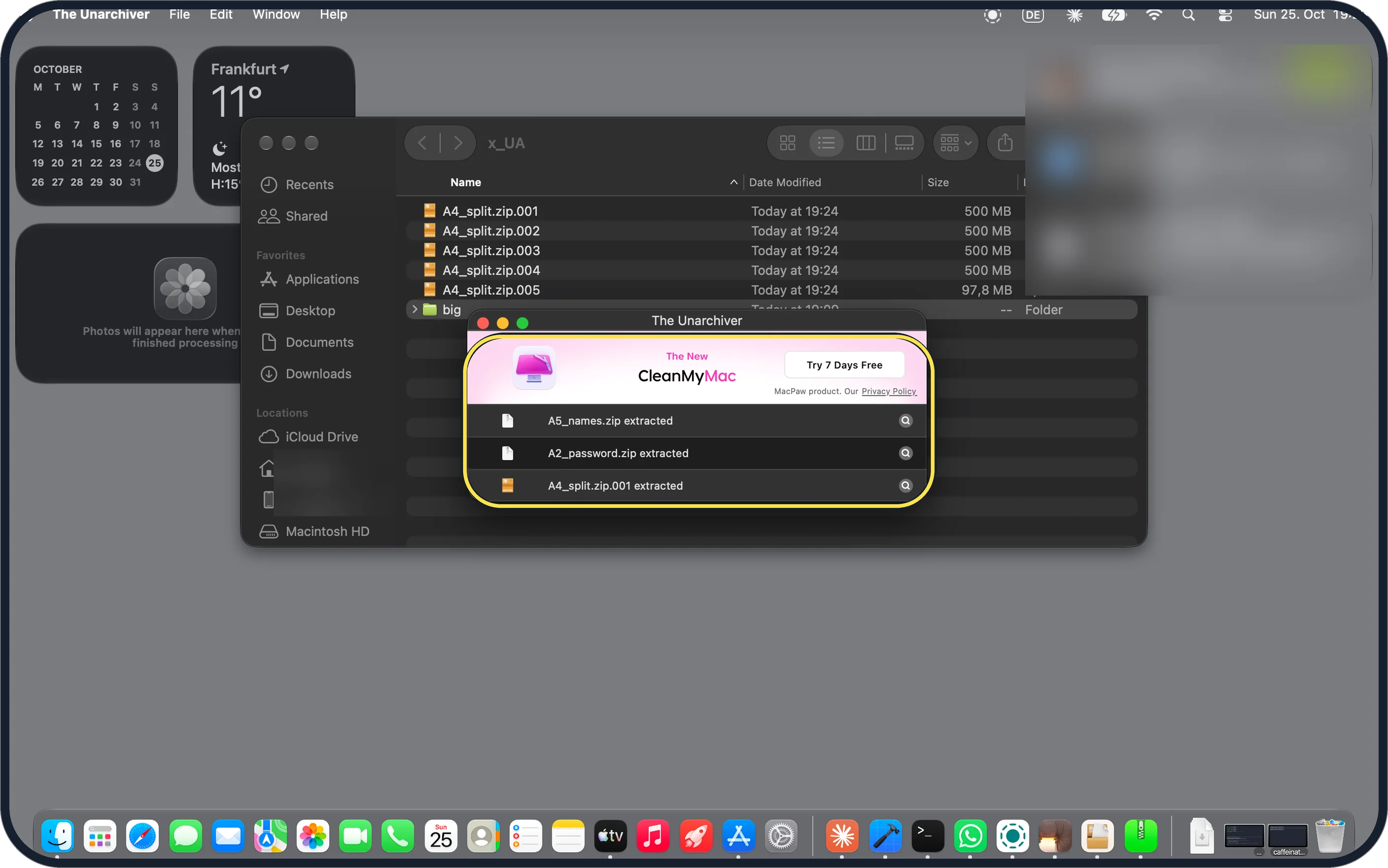The height and width of the screenshot is (868, 1388).
Task: Reveal A2_password.zip extraction in Finder
Action: (905, 454)
